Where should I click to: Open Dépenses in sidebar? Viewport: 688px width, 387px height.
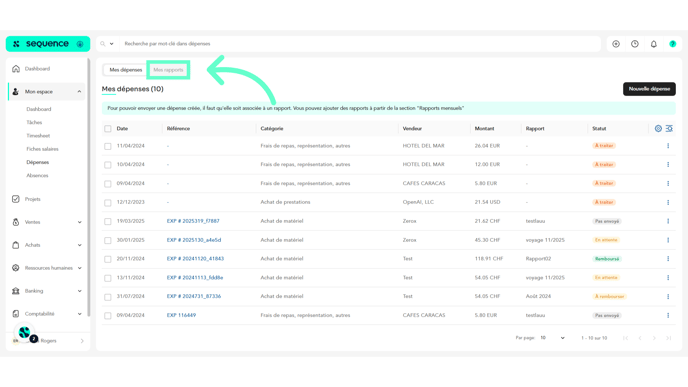point(38,162)
